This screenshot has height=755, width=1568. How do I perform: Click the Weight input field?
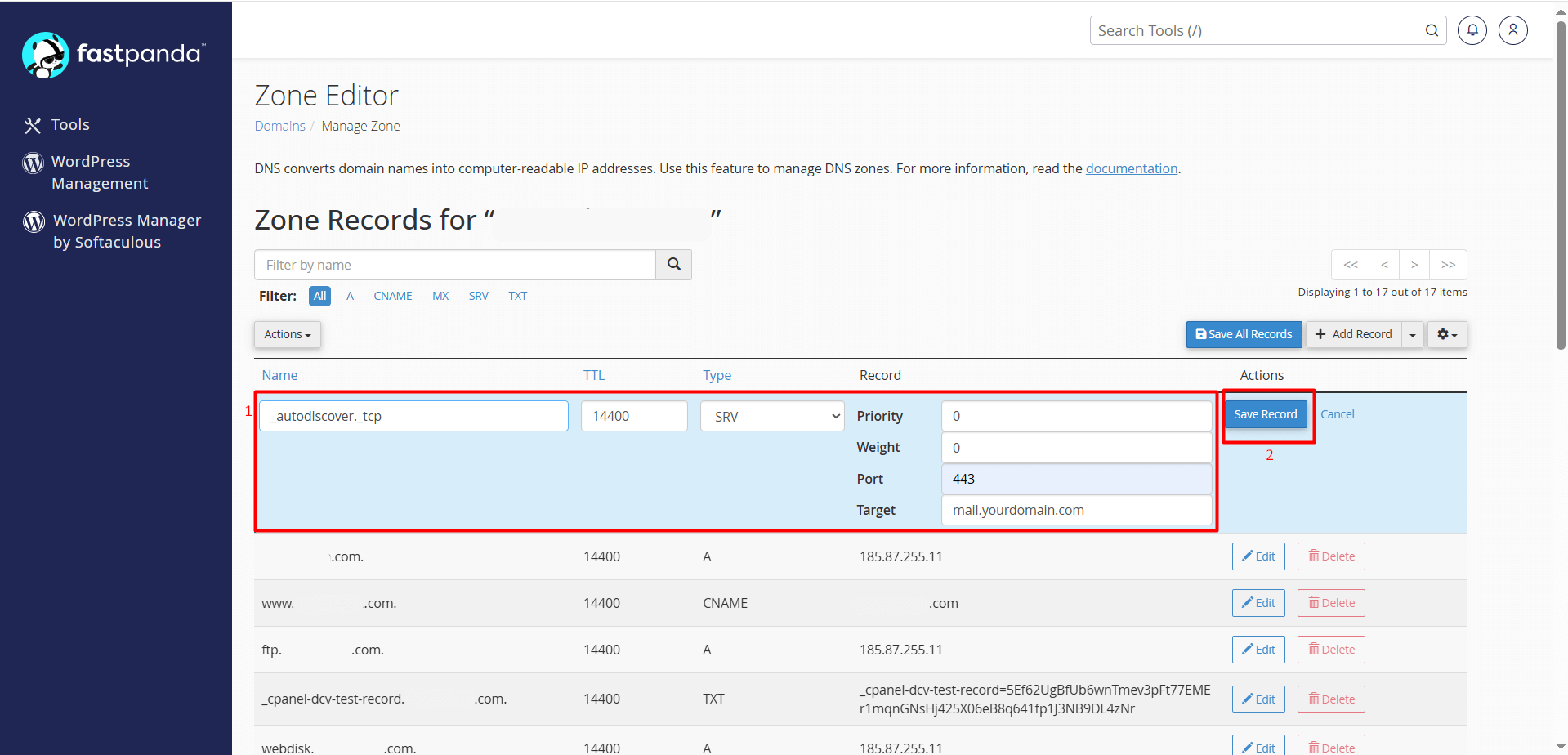pyautogui.click(x=1076, y=448)
